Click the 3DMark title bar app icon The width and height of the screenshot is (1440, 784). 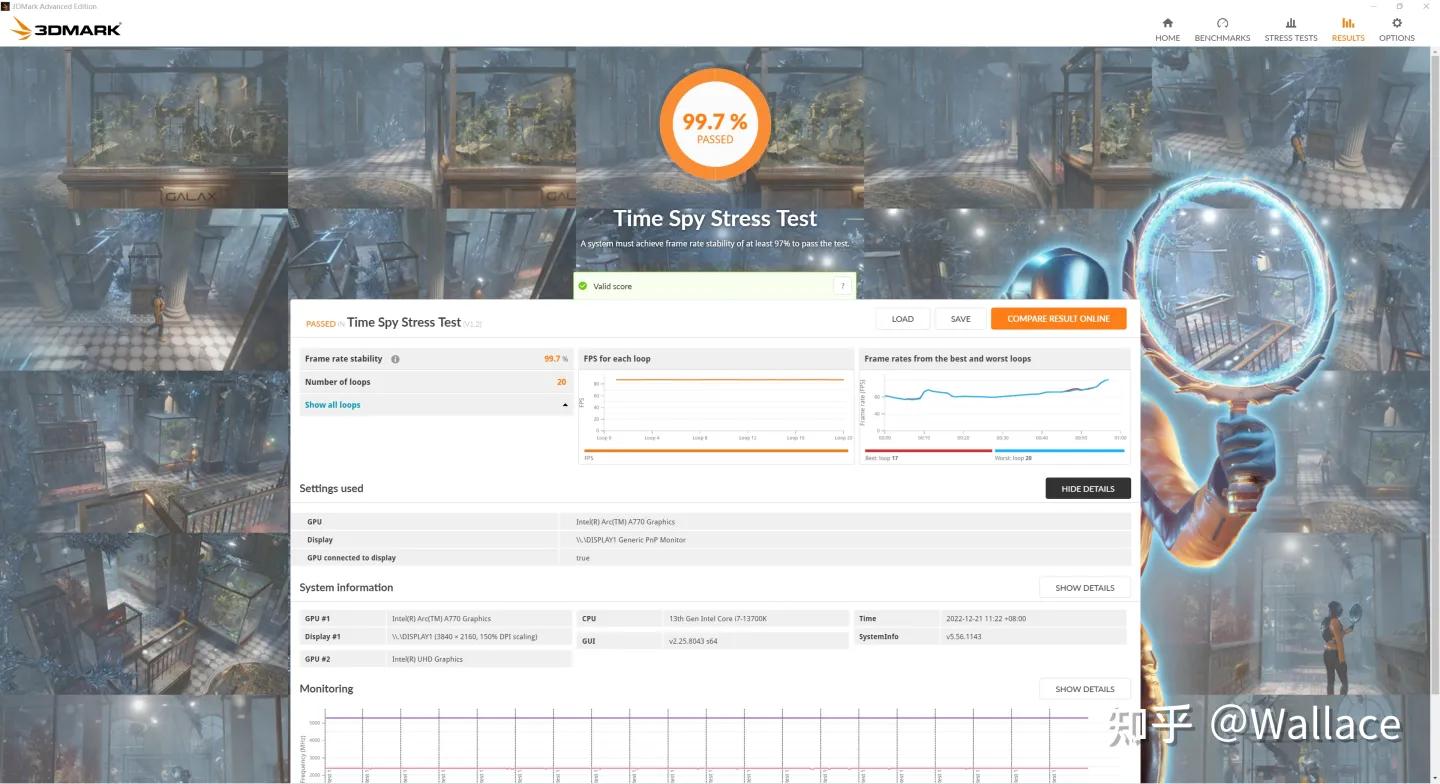[6, 6]
